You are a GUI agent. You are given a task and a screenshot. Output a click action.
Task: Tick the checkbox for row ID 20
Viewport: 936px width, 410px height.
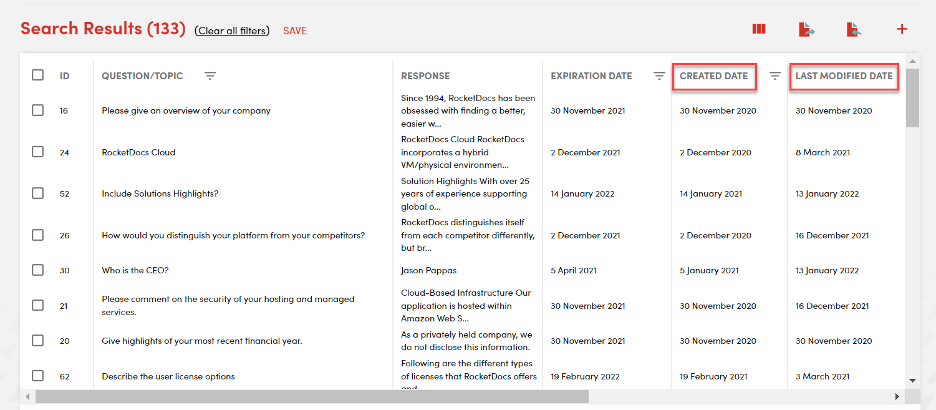click(x=38, y=341)
